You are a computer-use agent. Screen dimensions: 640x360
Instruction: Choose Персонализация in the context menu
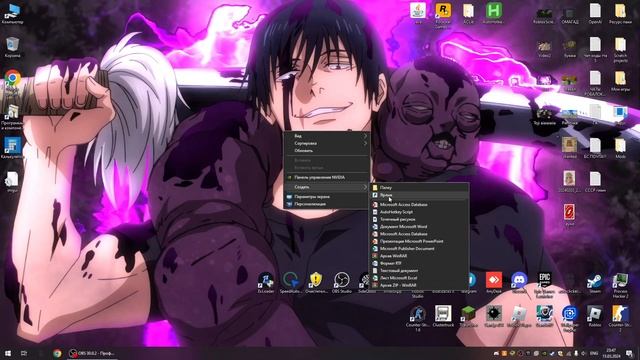[327, 204]
